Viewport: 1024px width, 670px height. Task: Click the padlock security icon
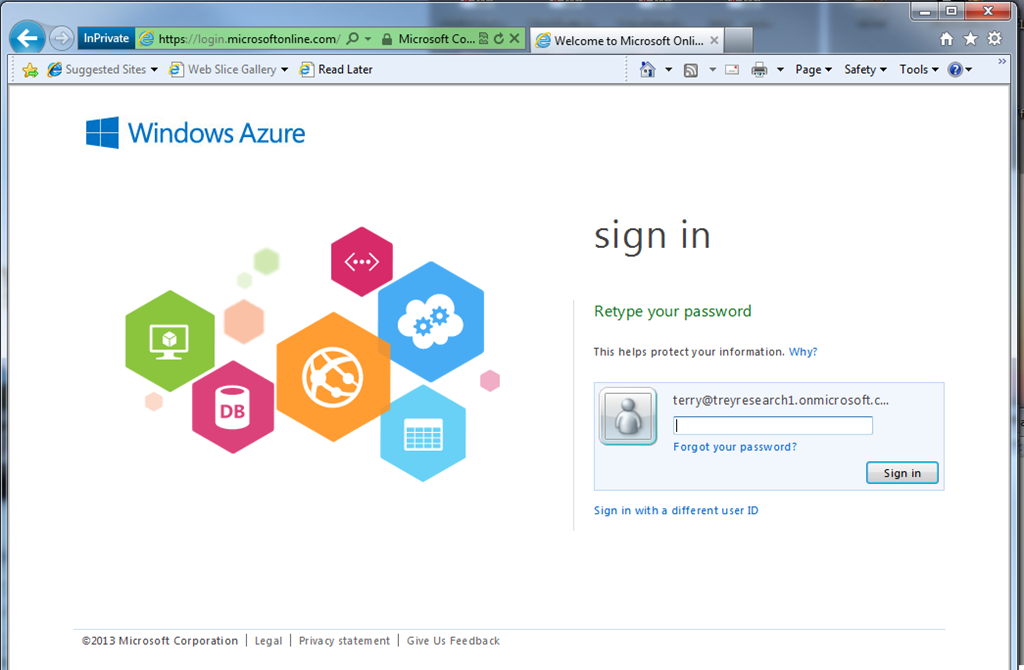tap(387, 39)
